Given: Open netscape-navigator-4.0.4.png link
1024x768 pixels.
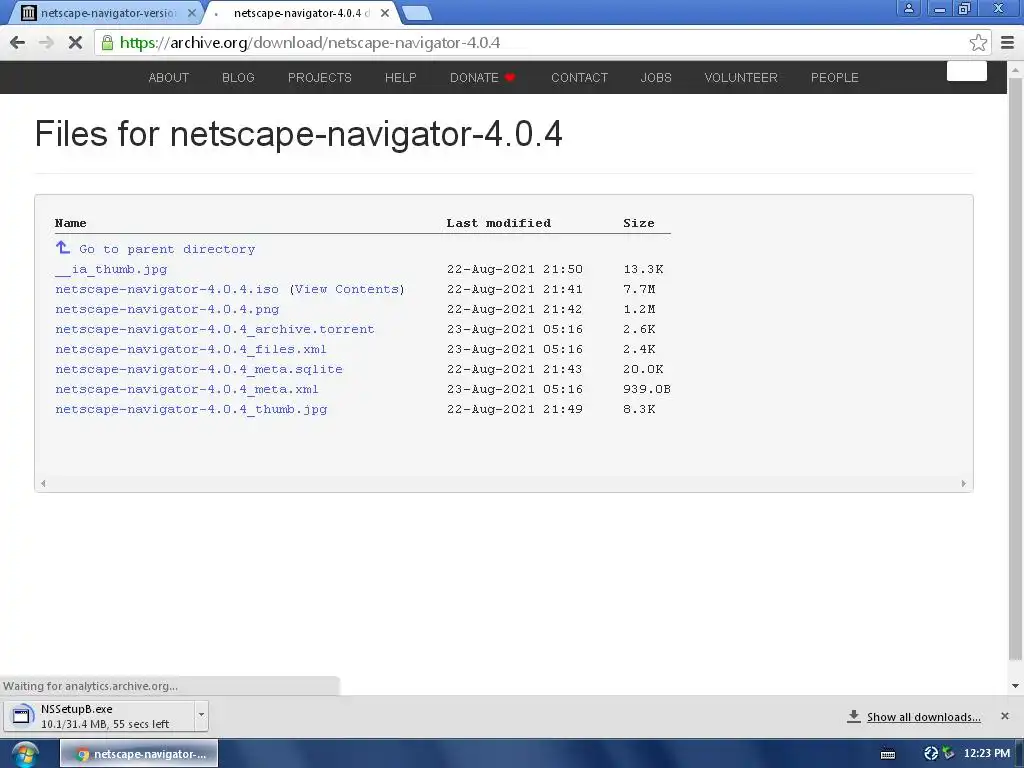Looking at the screenshot, I should pos(167,310).
